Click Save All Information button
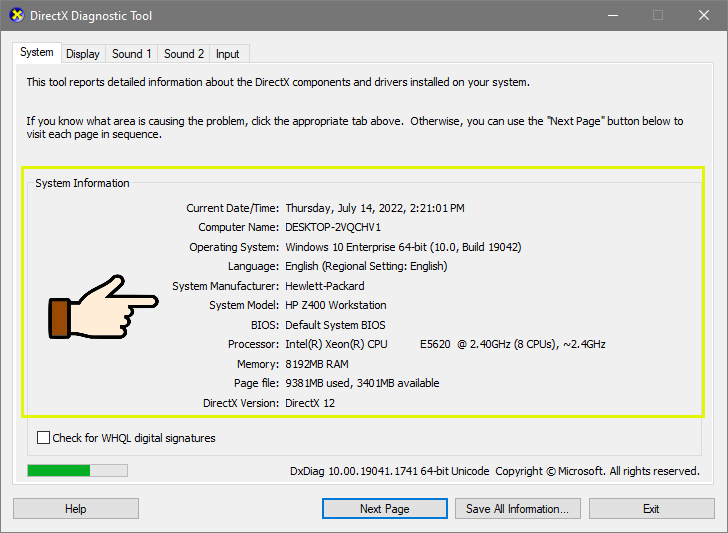 (x=518, y=509)
